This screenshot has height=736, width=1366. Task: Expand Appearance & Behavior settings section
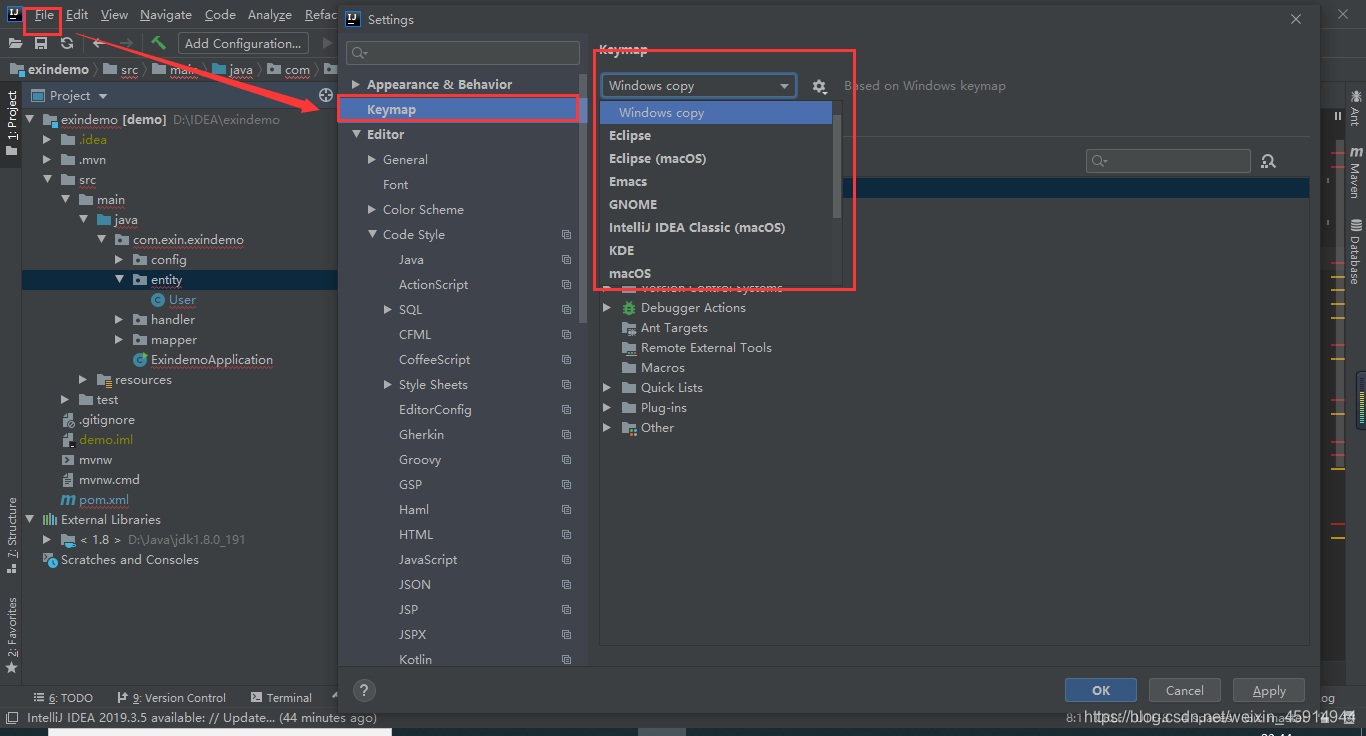356,85
